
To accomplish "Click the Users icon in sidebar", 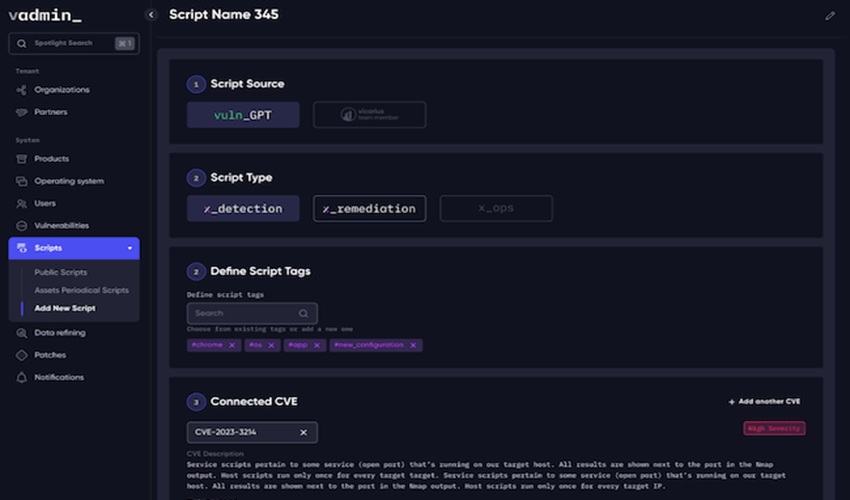I will click(22, 204).
